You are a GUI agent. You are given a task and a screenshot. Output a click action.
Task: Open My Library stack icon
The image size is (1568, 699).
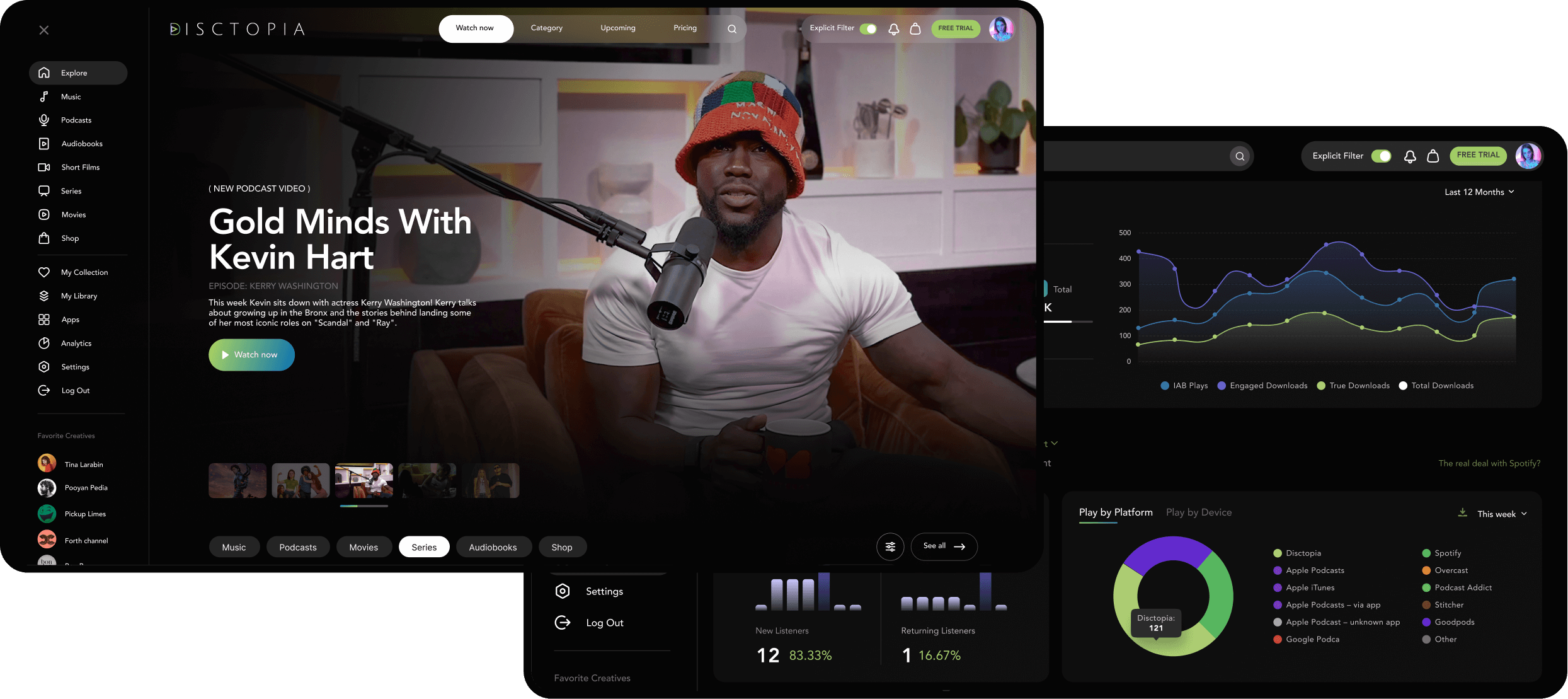[44, 296]
